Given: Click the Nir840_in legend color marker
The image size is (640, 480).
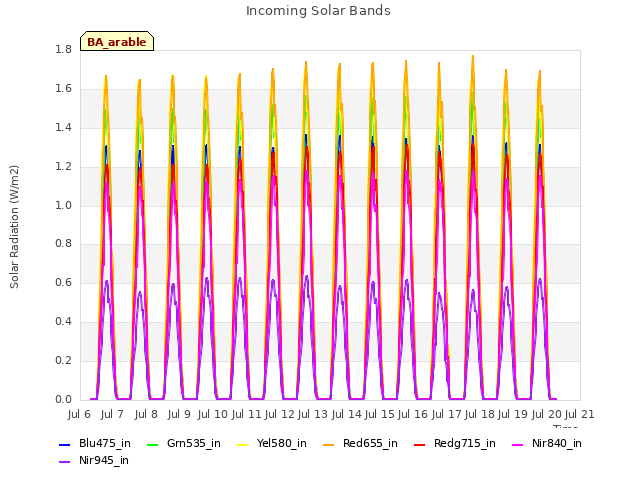Looking at the screenshot, I should (518, 444).
